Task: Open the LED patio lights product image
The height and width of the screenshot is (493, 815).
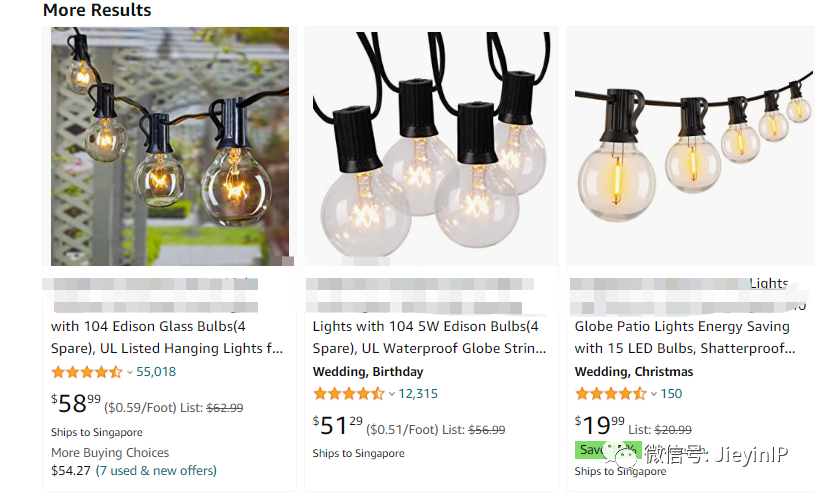Action: pos(693,146)
